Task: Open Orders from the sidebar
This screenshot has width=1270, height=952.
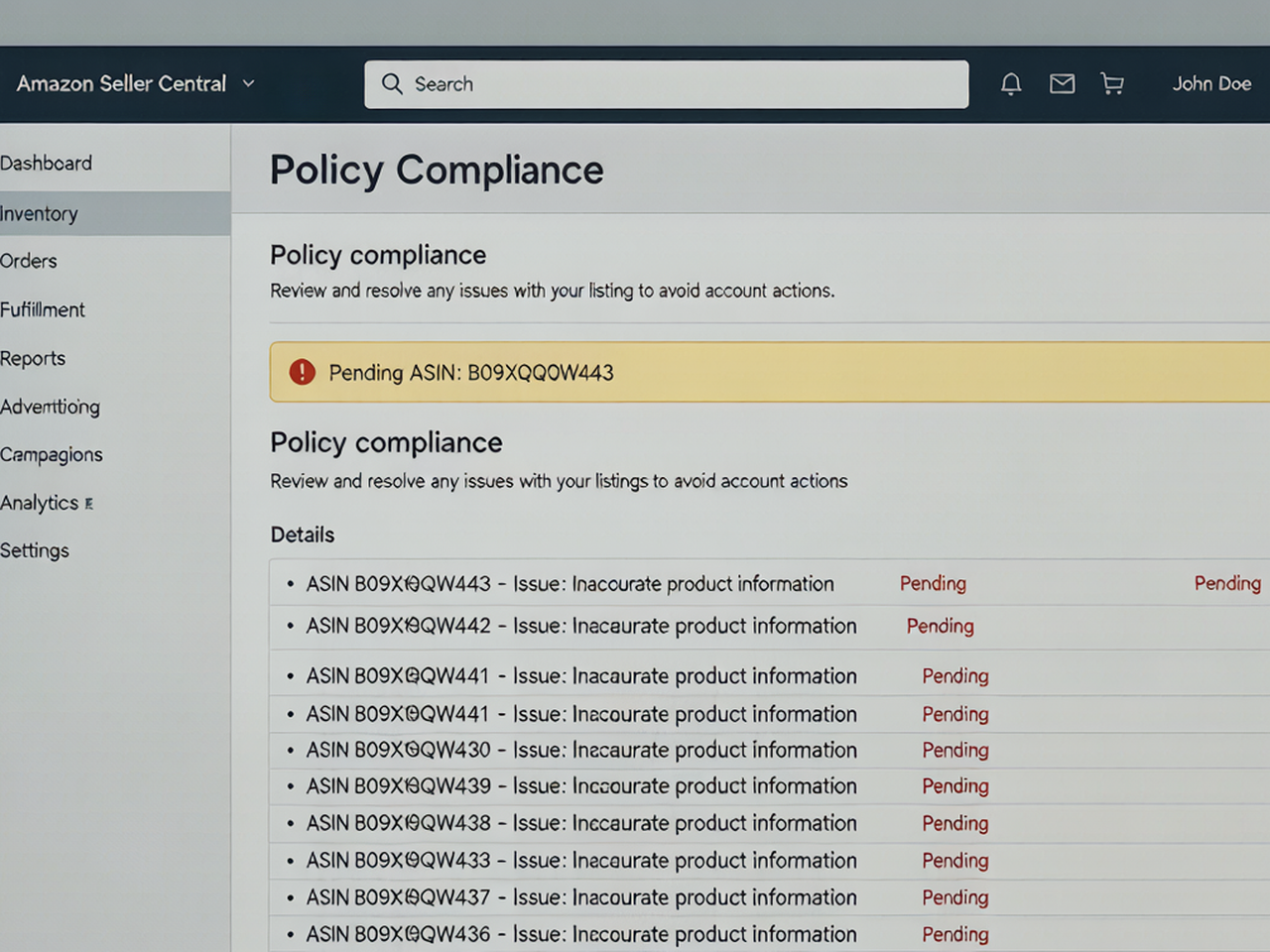Action: point(29,261)
